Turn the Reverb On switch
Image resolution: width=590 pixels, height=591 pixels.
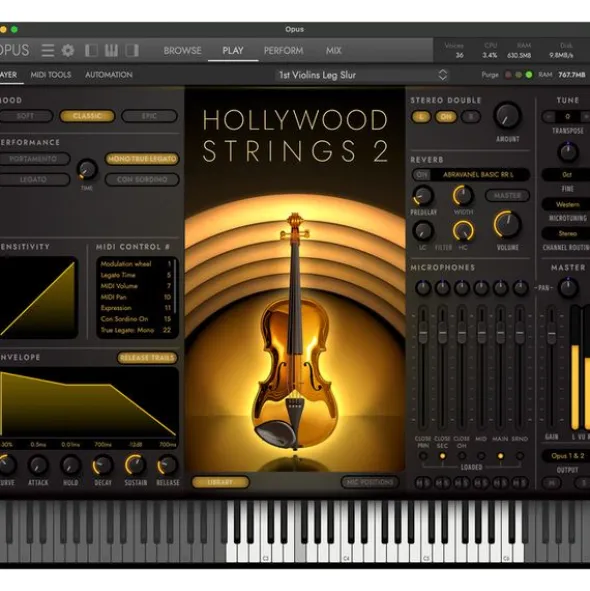point(422,175)
